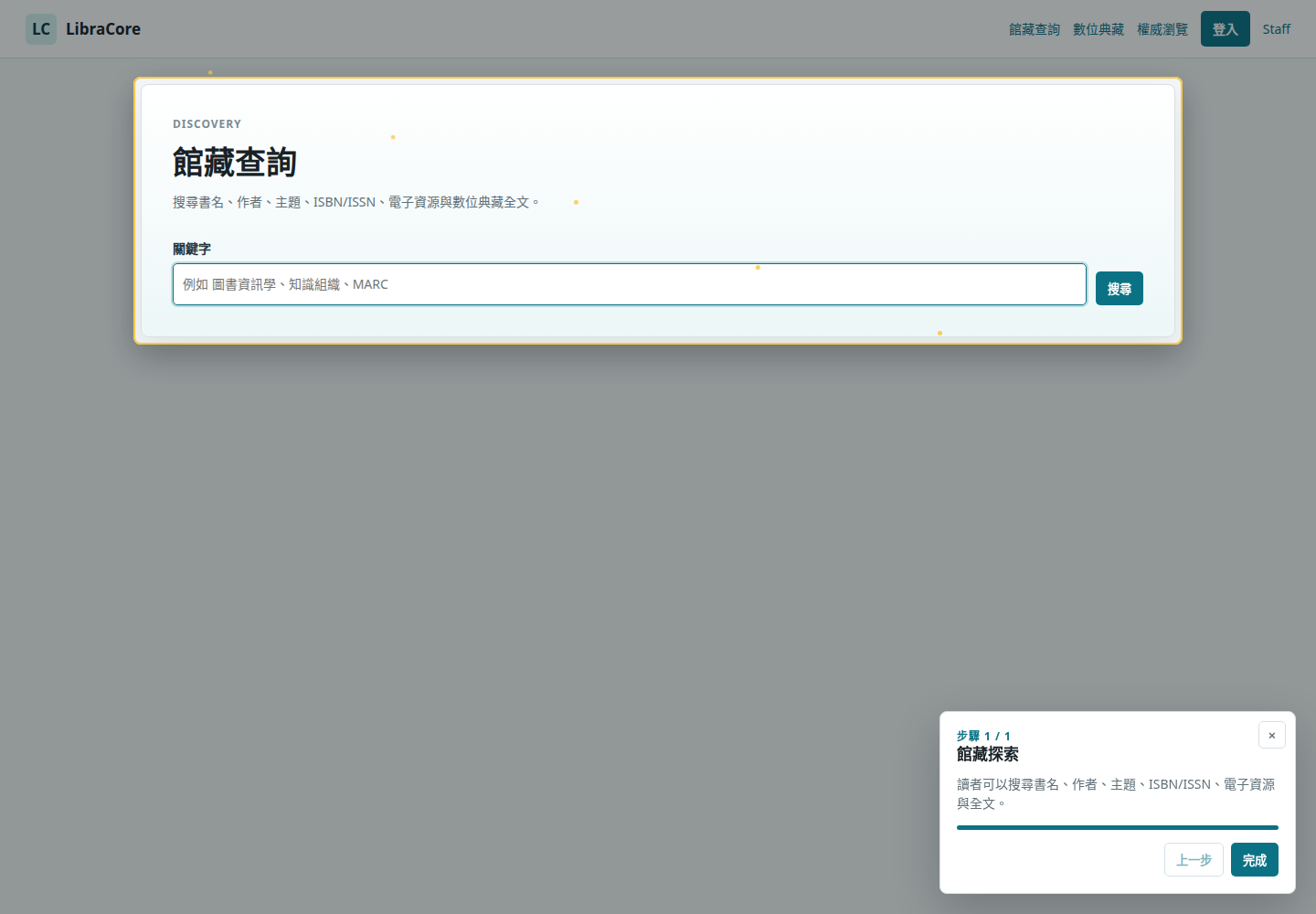Click the tour progress bar
1316x914 pixels.
tap(1118, 827)
